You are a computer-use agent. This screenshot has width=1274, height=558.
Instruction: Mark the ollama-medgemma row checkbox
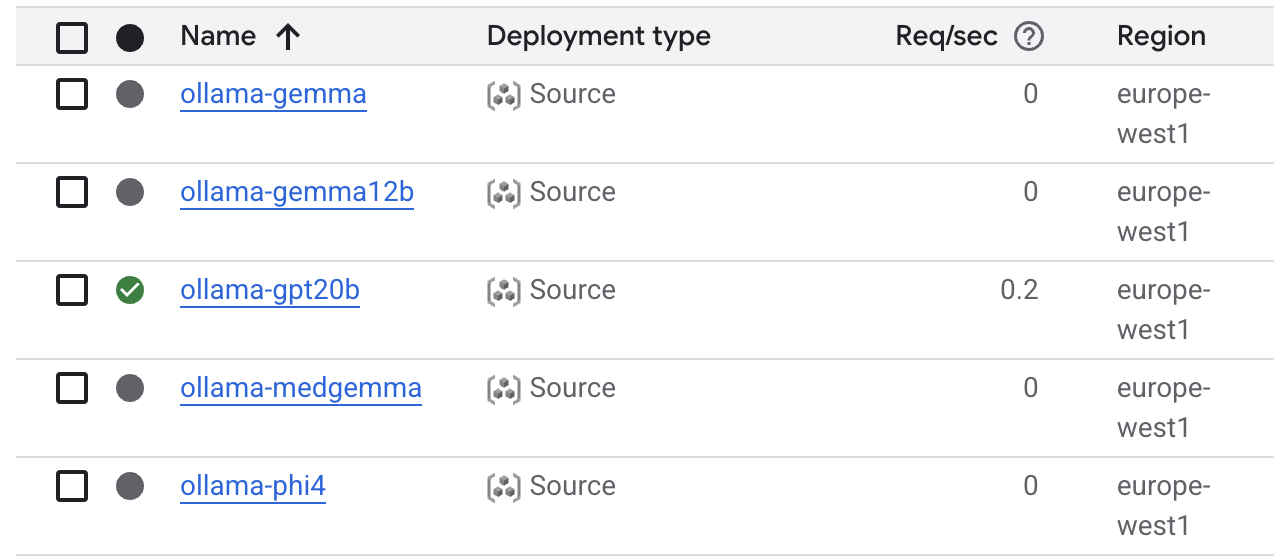(x=72, y=388)
